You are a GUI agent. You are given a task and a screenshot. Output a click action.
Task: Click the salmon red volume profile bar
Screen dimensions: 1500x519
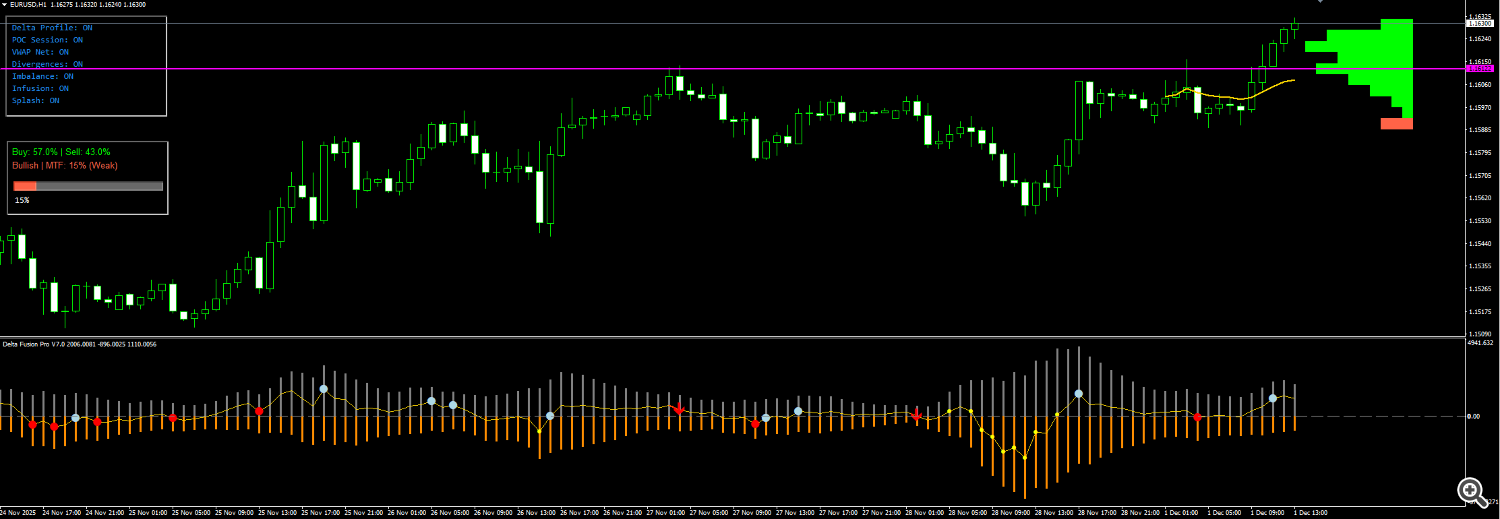[x=1397, y=123]
